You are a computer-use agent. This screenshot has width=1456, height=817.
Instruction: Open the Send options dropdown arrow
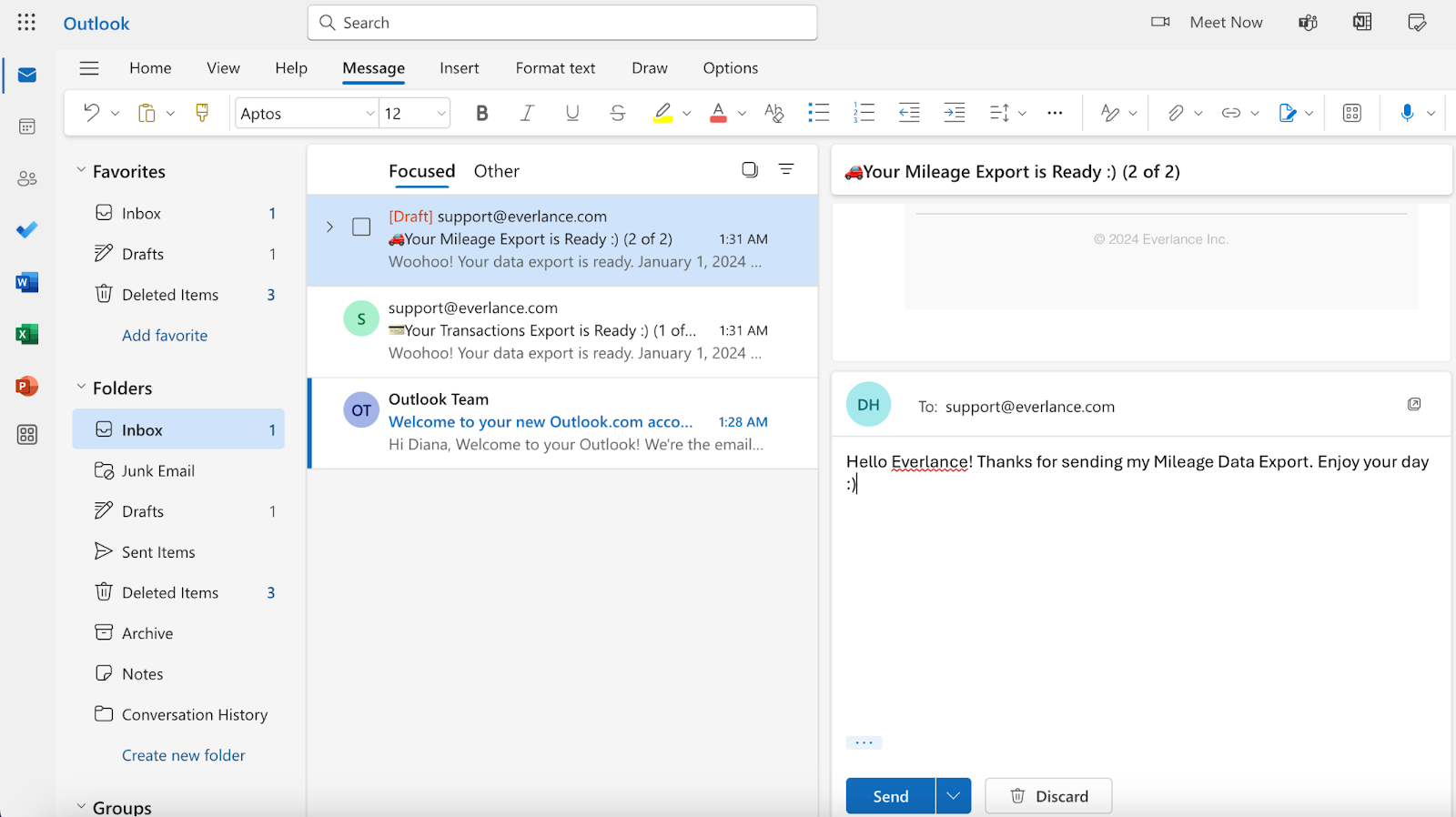pyautogui.click(x=953, y=796)
